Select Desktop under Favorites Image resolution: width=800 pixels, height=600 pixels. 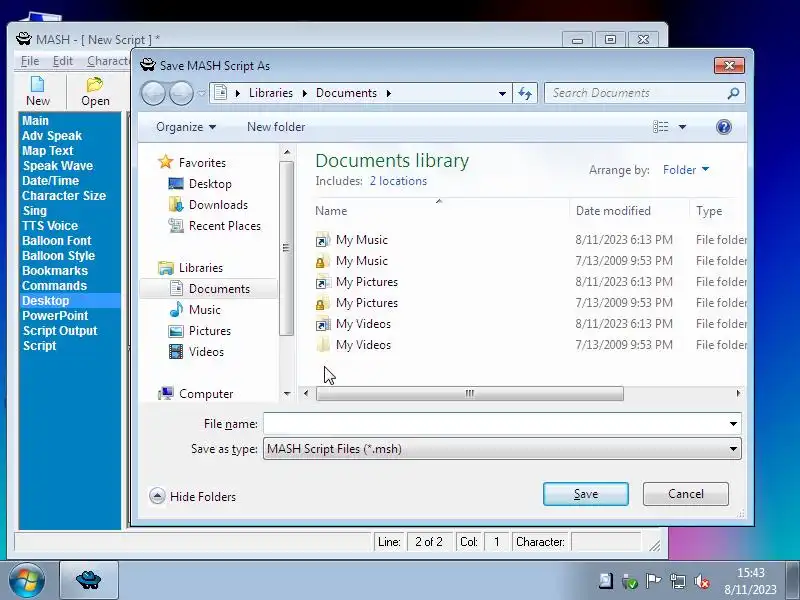pos(210,184)
